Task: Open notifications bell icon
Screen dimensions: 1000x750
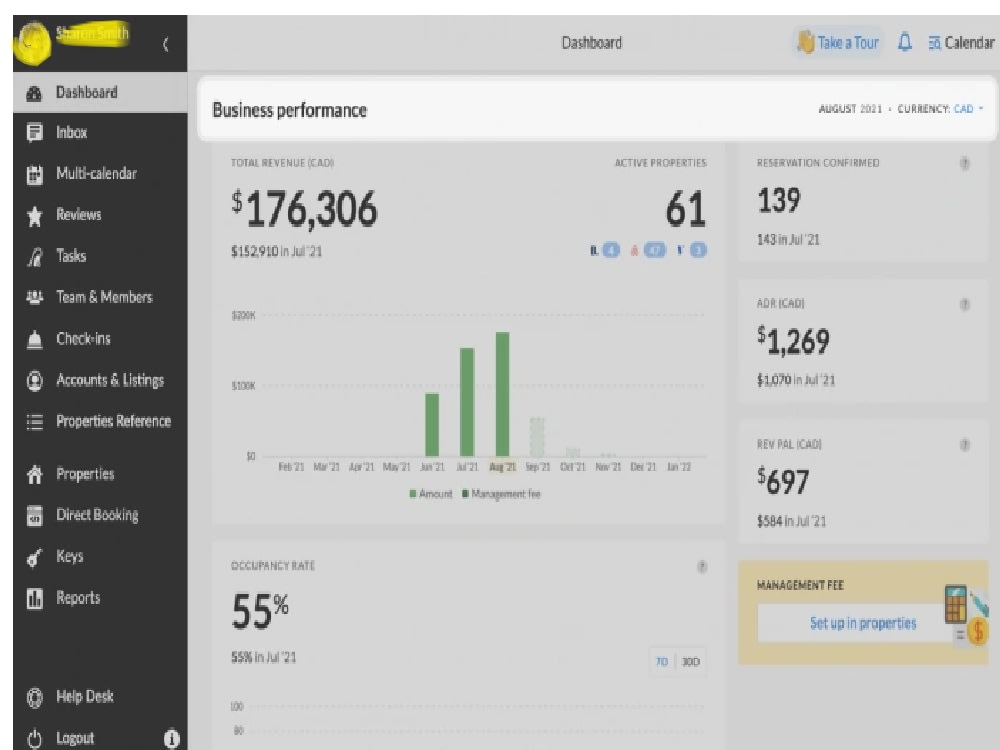Action: coord(904,43)
